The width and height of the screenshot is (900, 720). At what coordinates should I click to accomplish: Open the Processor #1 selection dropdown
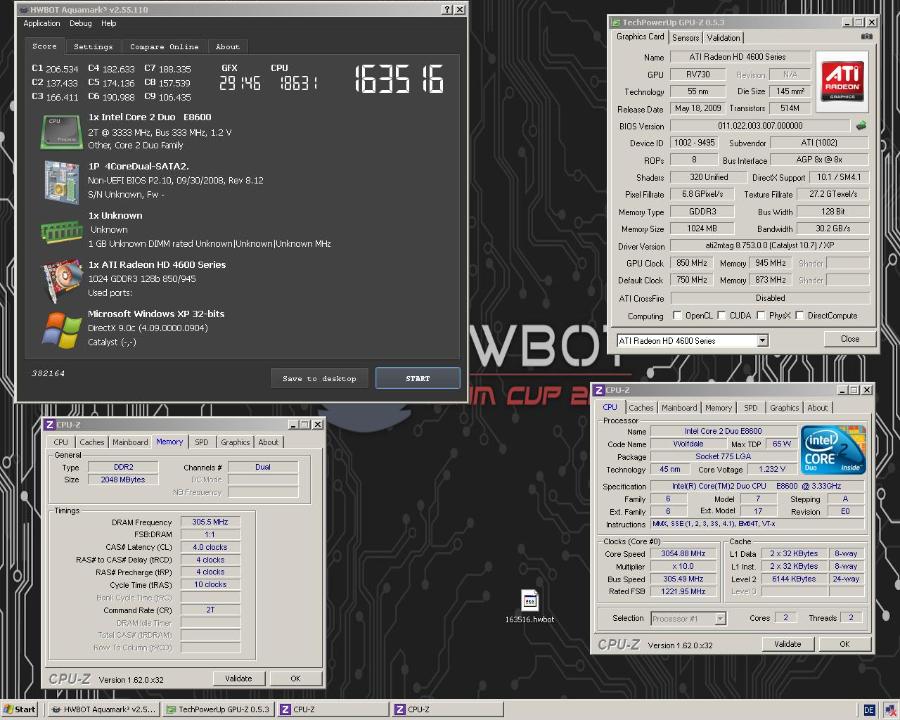tap(720, 618)
